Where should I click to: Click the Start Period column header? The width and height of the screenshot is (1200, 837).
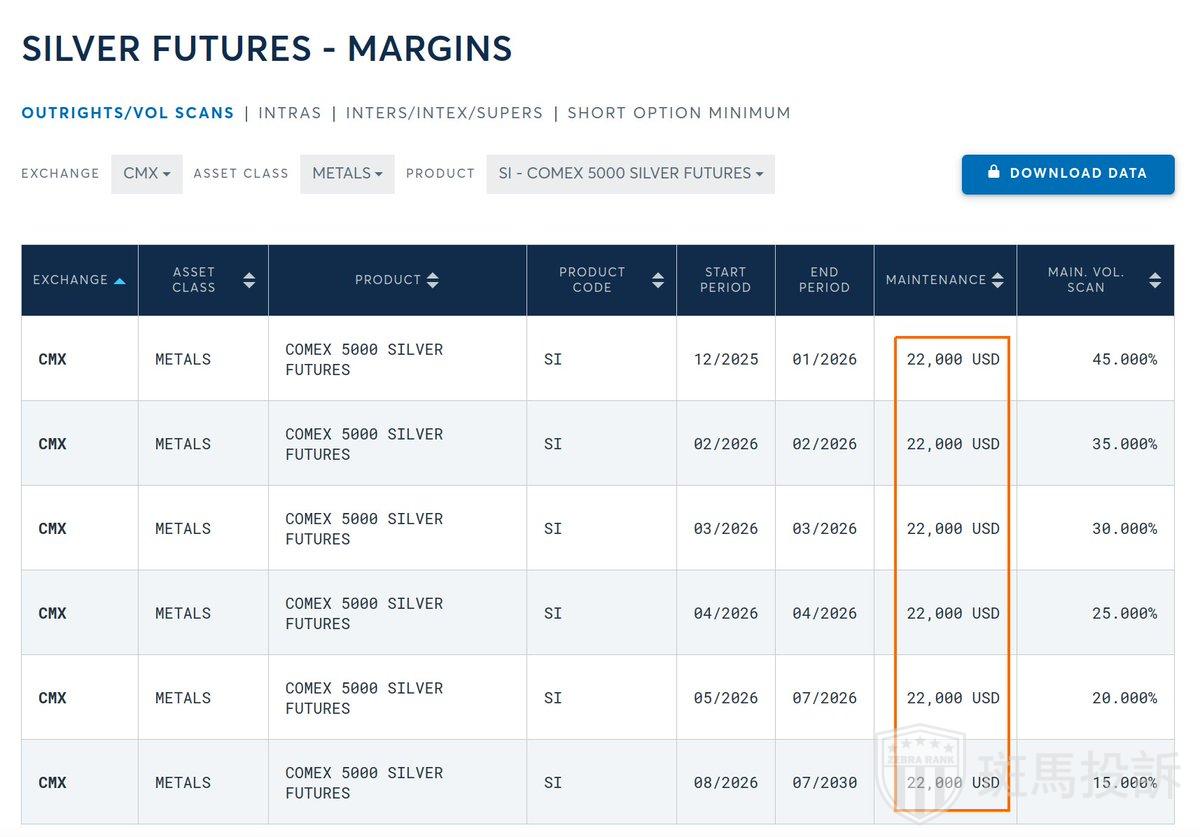(725, 280)
